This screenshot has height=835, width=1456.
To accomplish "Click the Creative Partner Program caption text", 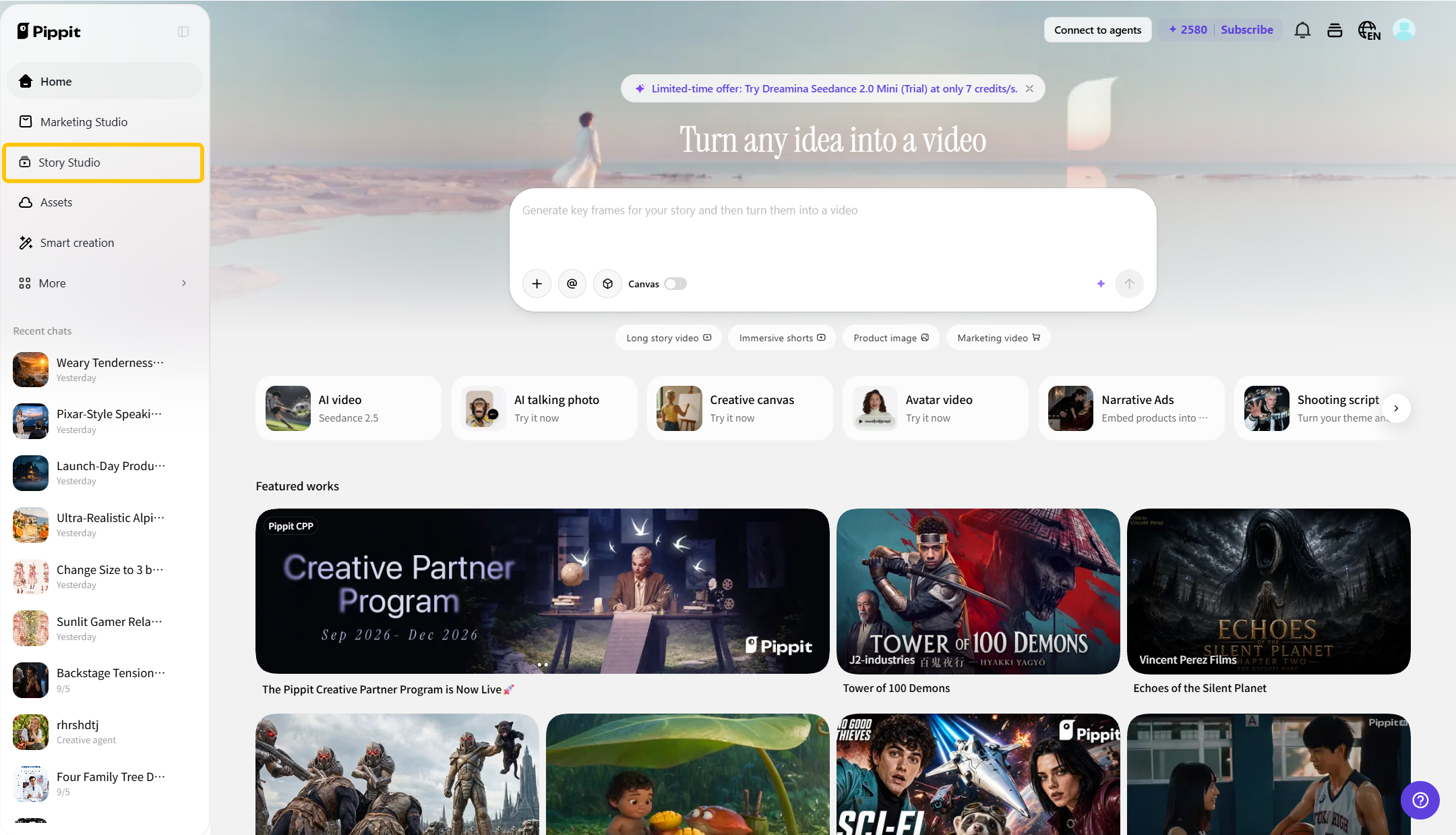I will click(388, 689).
